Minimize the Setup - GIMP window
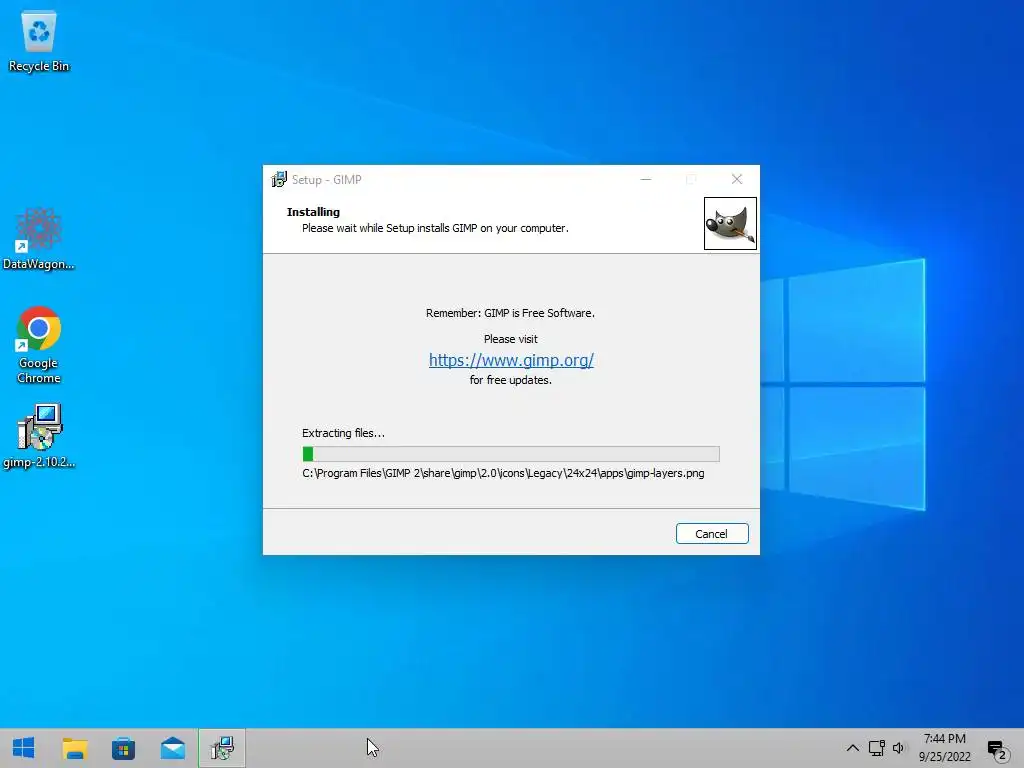Image resolution: width=1024 pixels, height=768 pixels. (646, 179)
